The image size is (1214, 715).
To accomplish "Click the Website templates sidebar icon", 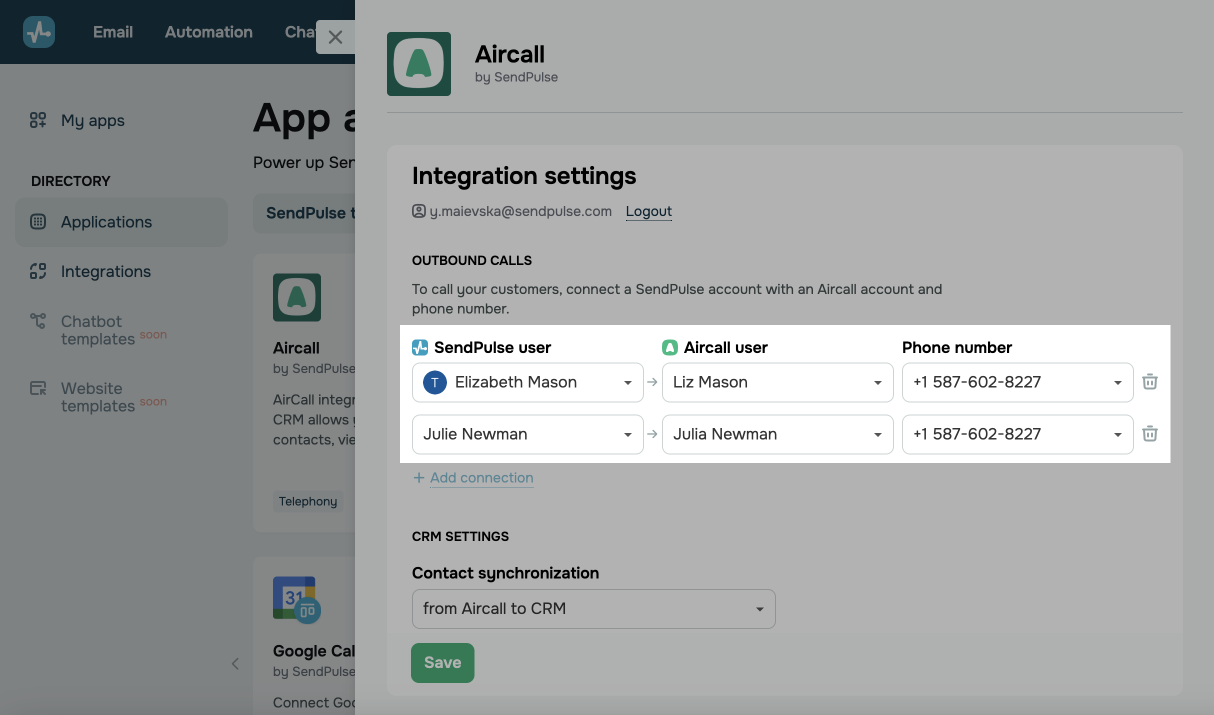I will click(38, 388).
